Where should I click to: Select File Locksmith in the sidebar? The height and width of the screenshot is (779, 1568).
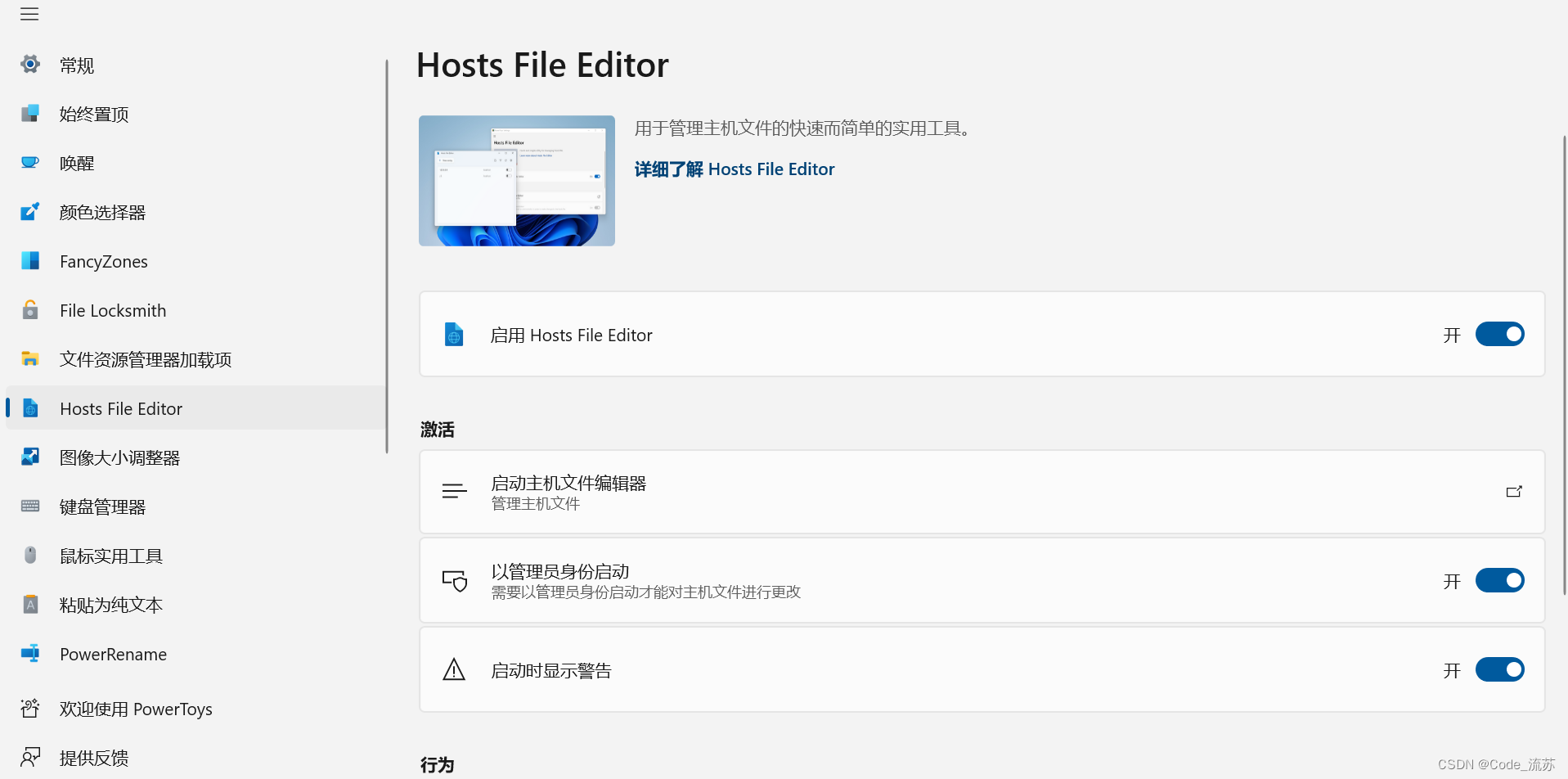(195, 310)
